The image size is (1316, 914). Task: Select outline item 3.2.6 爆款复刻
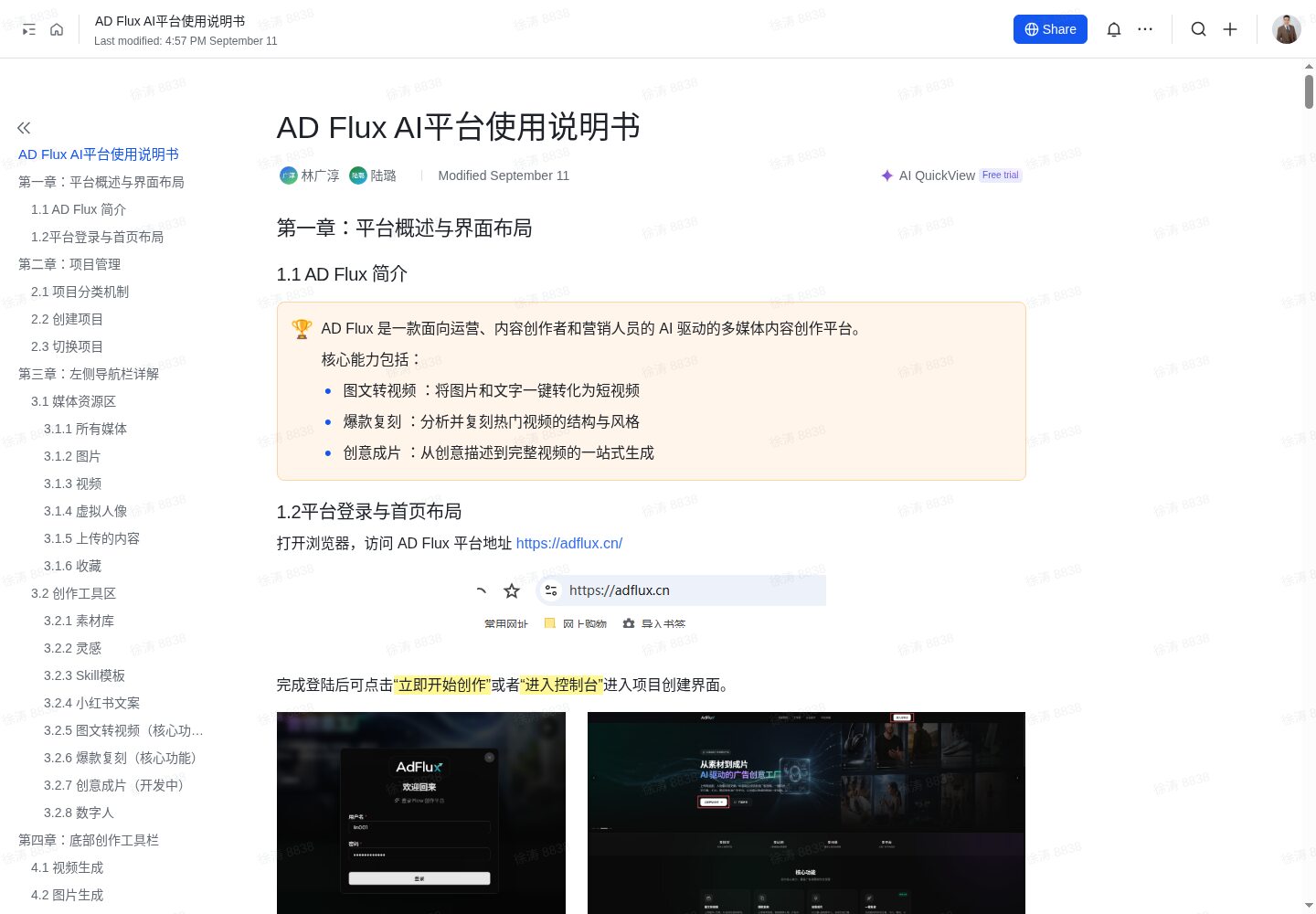pos(121,758)
